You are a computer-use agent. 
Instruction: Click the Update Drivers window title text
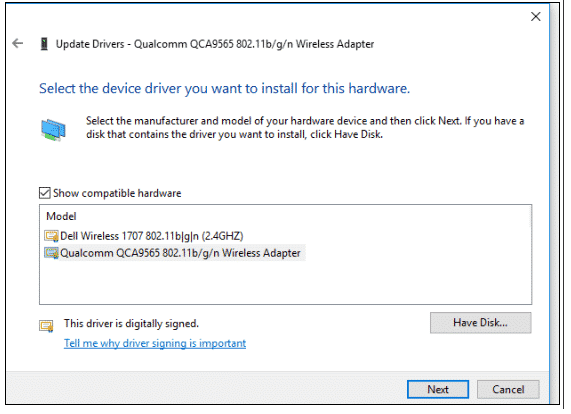click(x=215, y=44)
